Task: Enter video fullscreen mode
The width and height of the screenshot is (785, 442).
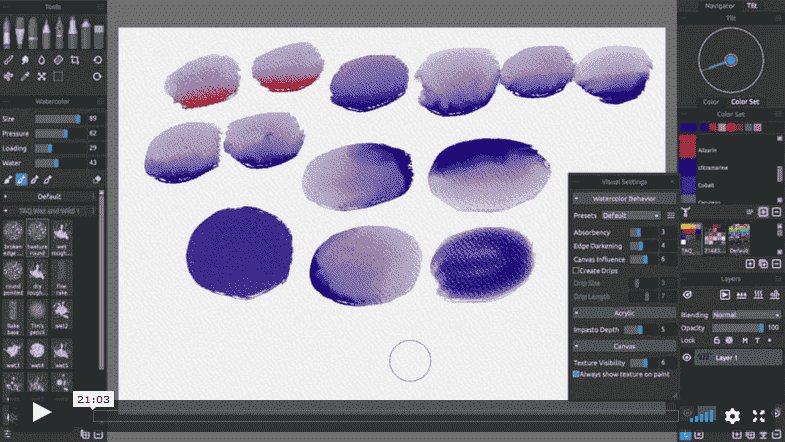Action: tap(758, 415)
